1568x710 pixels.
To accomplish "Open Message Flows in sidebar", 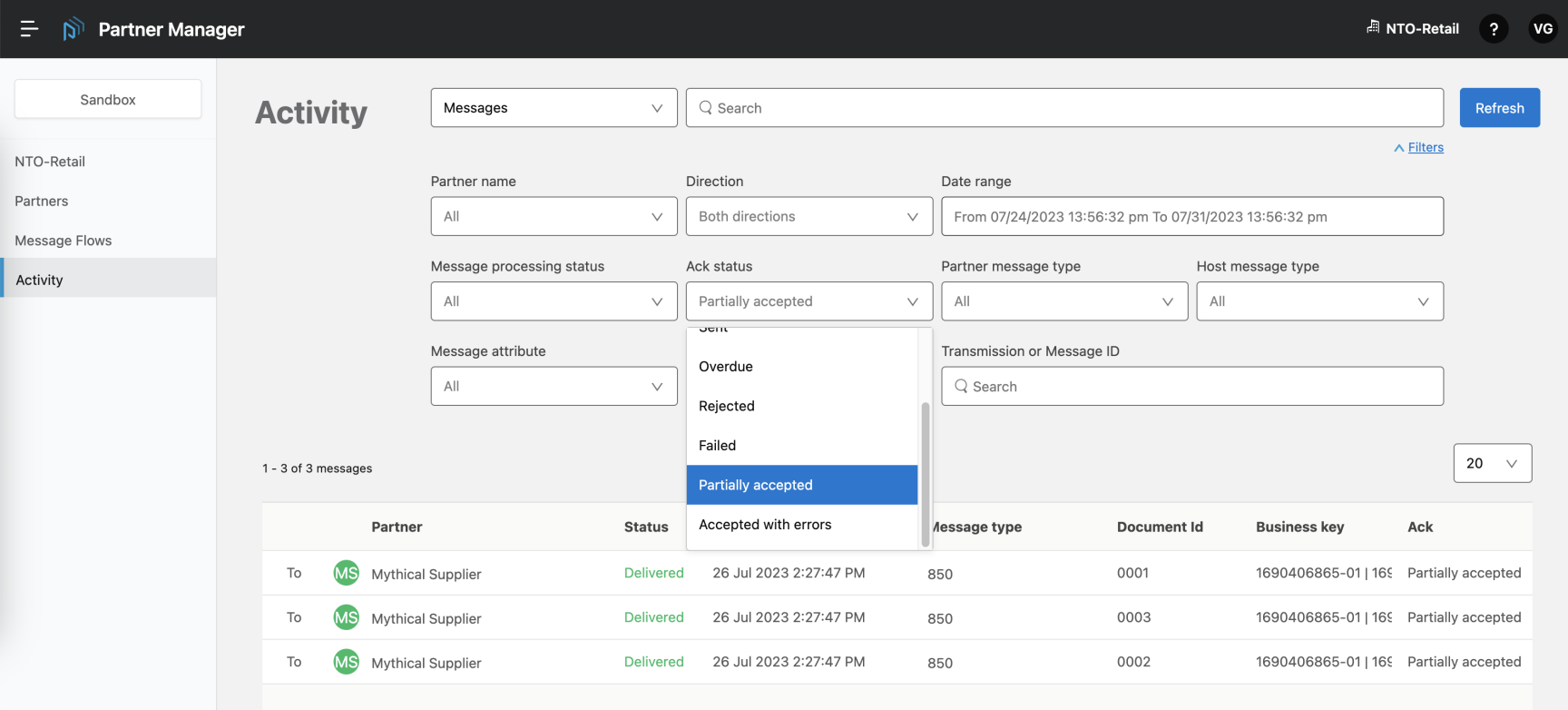I will (x=108, y=241).
